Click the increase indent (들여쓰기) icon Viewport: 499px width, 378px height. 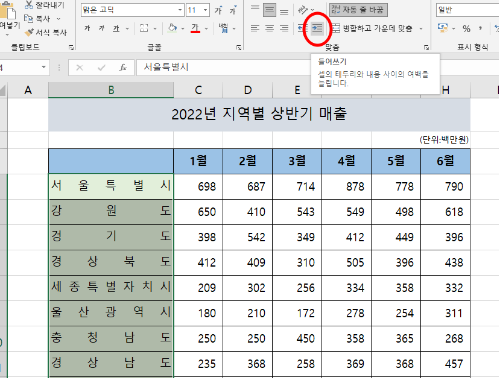(317, 29)
